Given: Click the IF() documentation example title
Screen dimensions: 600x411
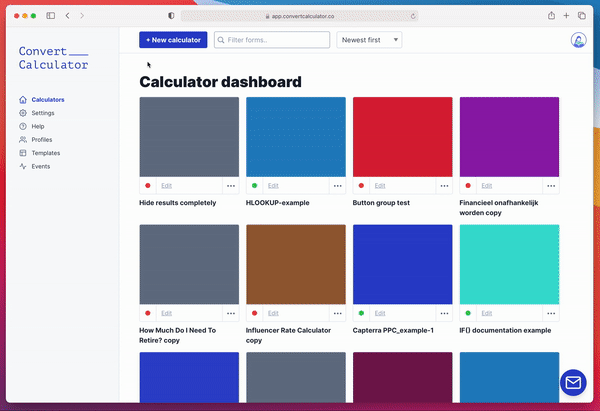Looking at the screenshot, I should [505, 330].
